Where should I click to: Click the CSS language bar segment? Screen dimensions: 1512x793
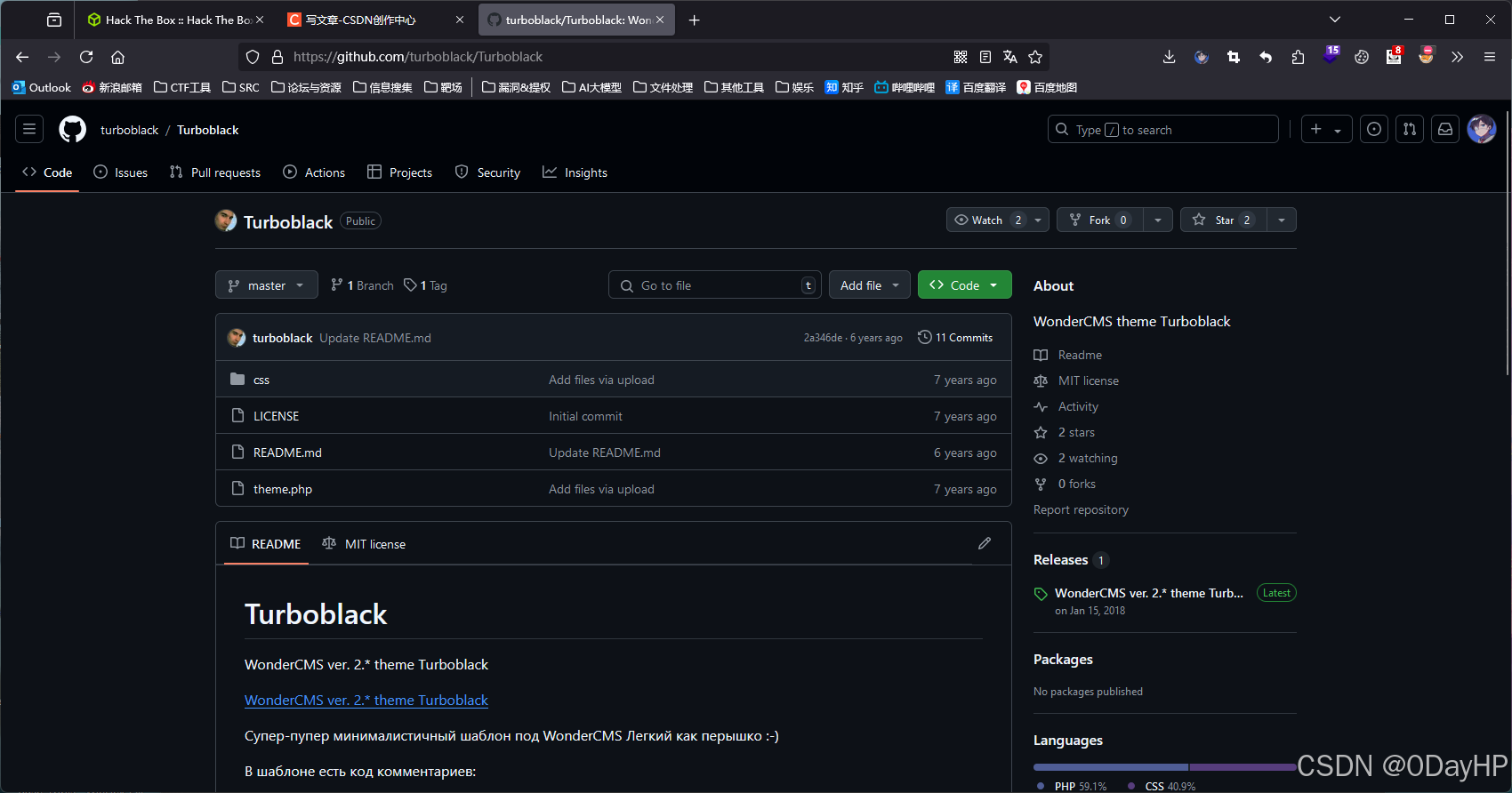click(x=1243, y=766)
